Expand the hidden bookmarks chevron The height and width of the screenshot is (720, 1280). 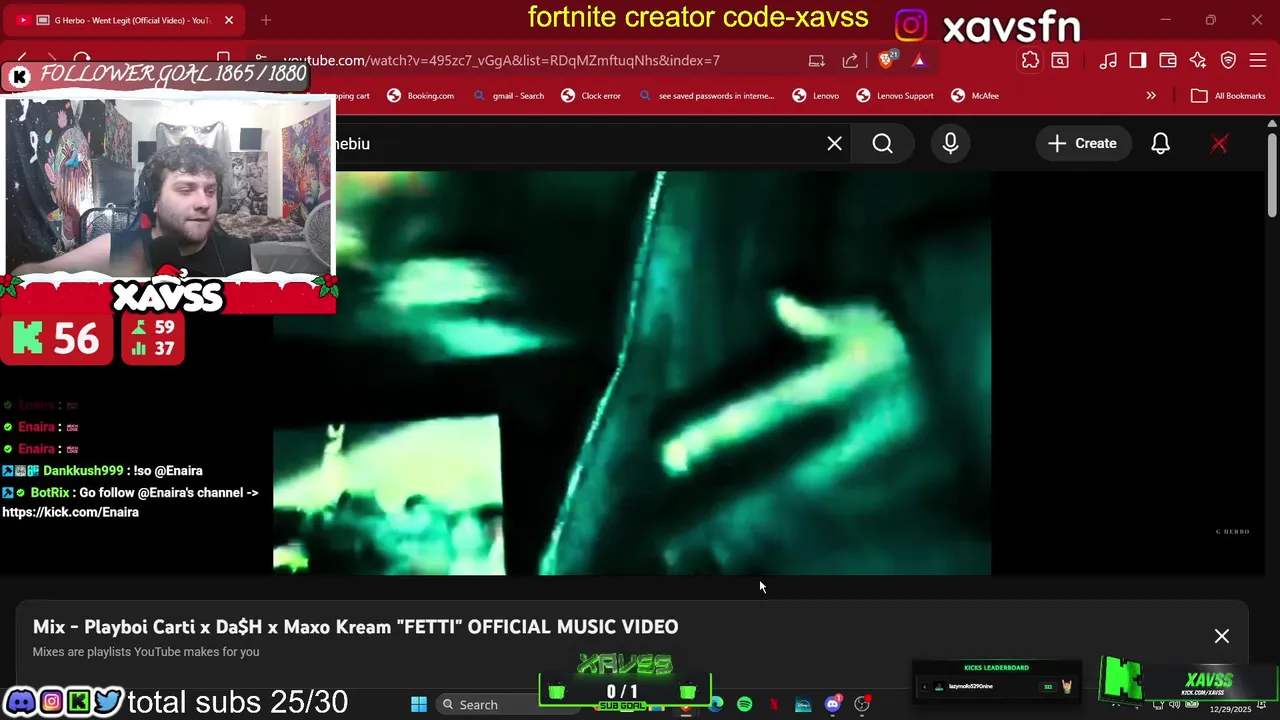1151,96
